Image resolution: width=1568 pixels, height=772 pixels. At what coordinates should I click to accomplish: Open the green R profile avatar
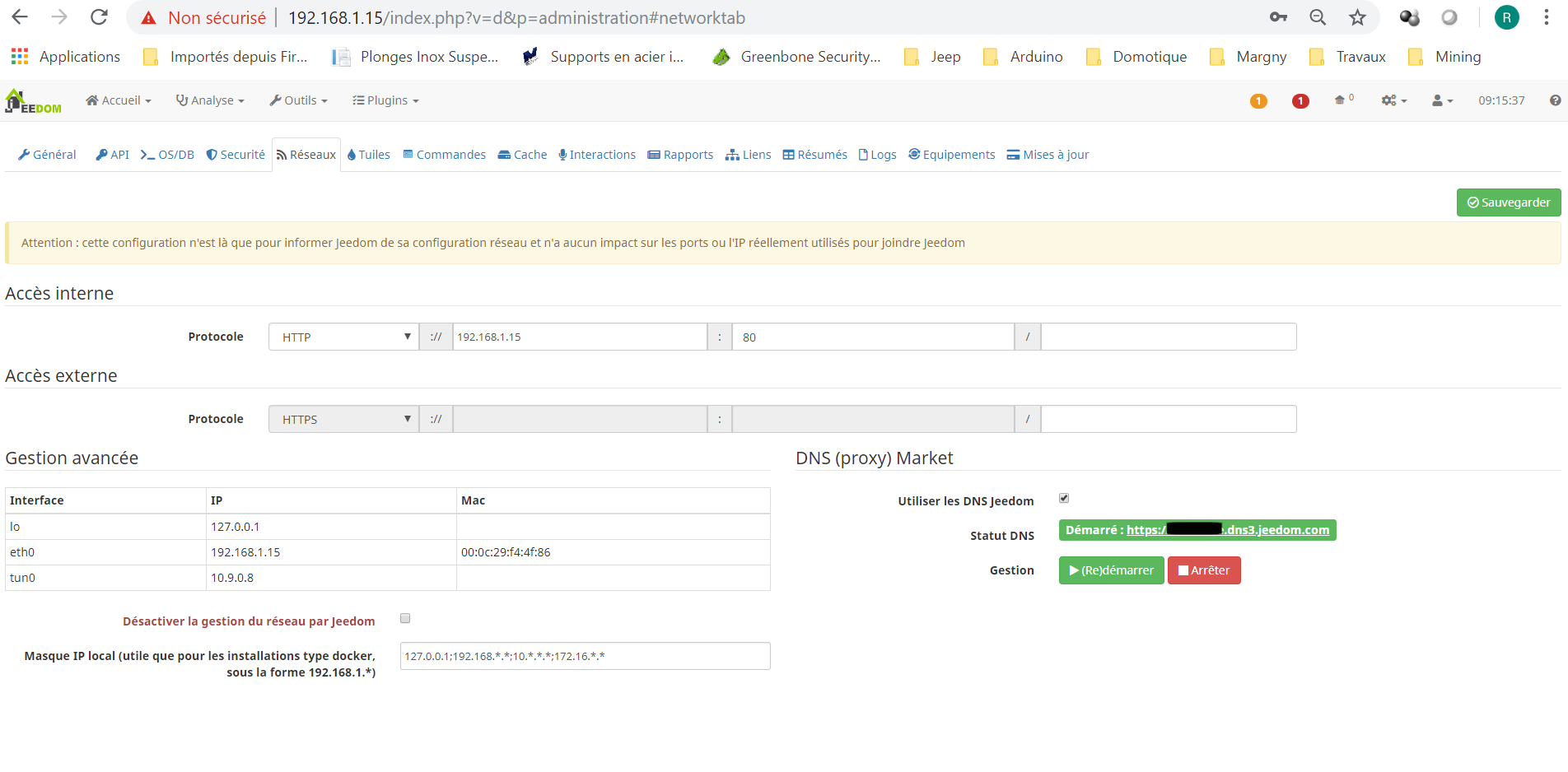[x=1507, y=17]
